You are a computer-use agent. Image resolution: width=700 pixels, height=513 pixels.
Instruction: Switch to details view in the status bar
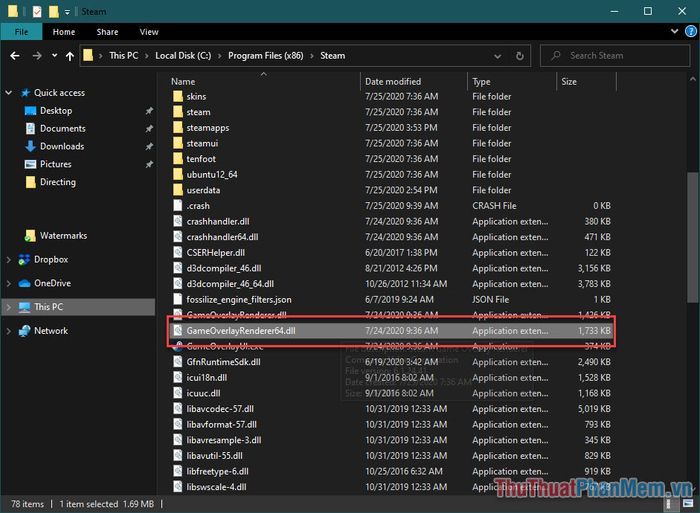tap(669, 504)
